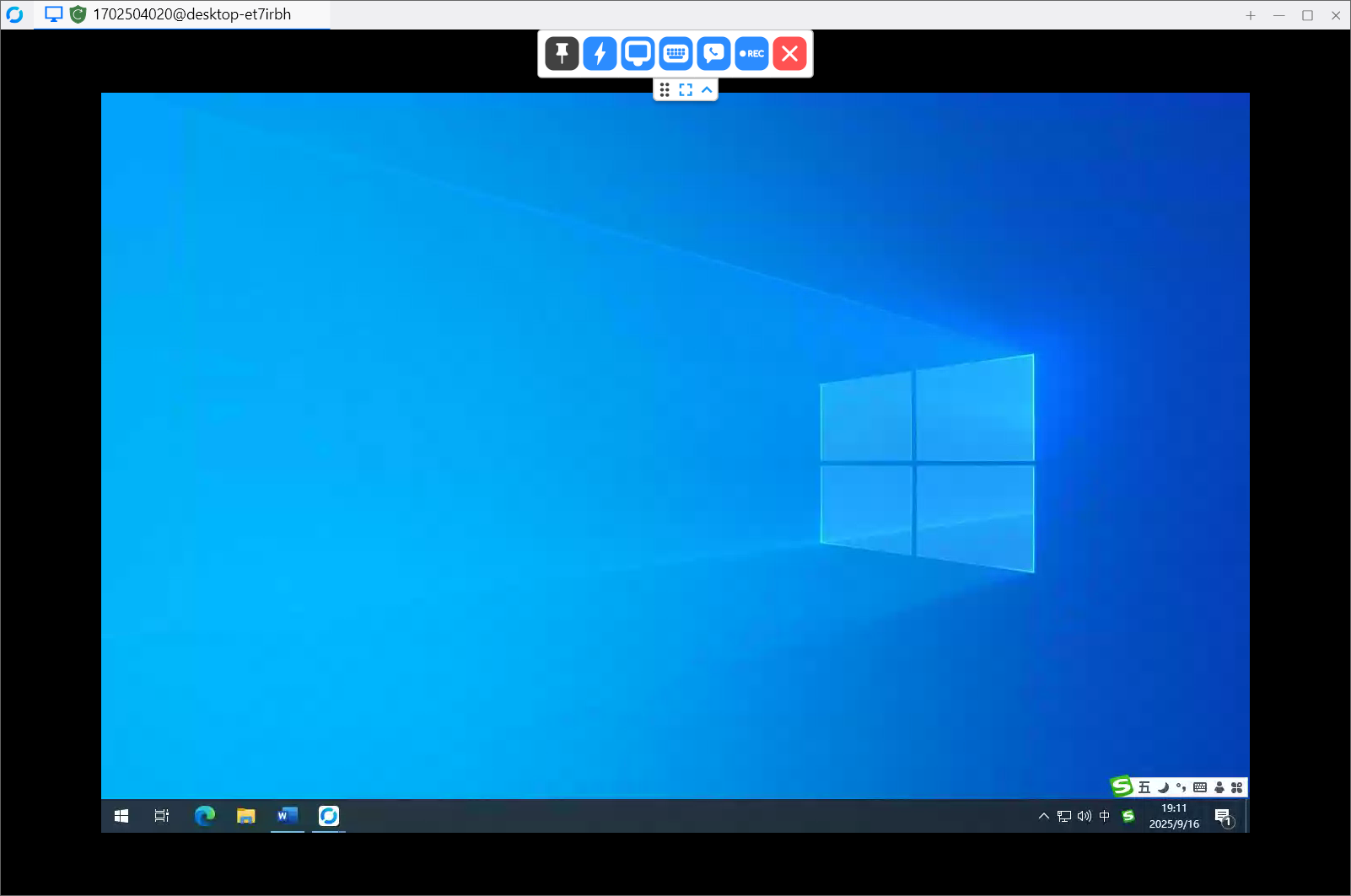
Task: Open File Explorer on the remote taskbar
Action: point(246,816)
